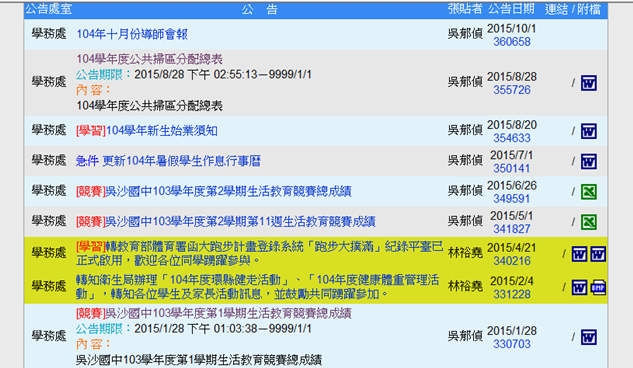
Task: Open Excel attachment dated 2015/6/26
Action: [x=589, y=192]
